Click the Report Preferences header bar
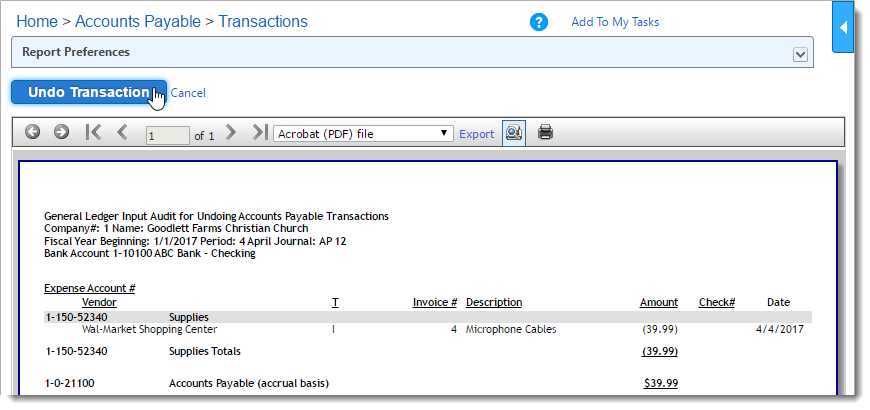The width and height of the screenshot is (870, 410). [400, 52]
